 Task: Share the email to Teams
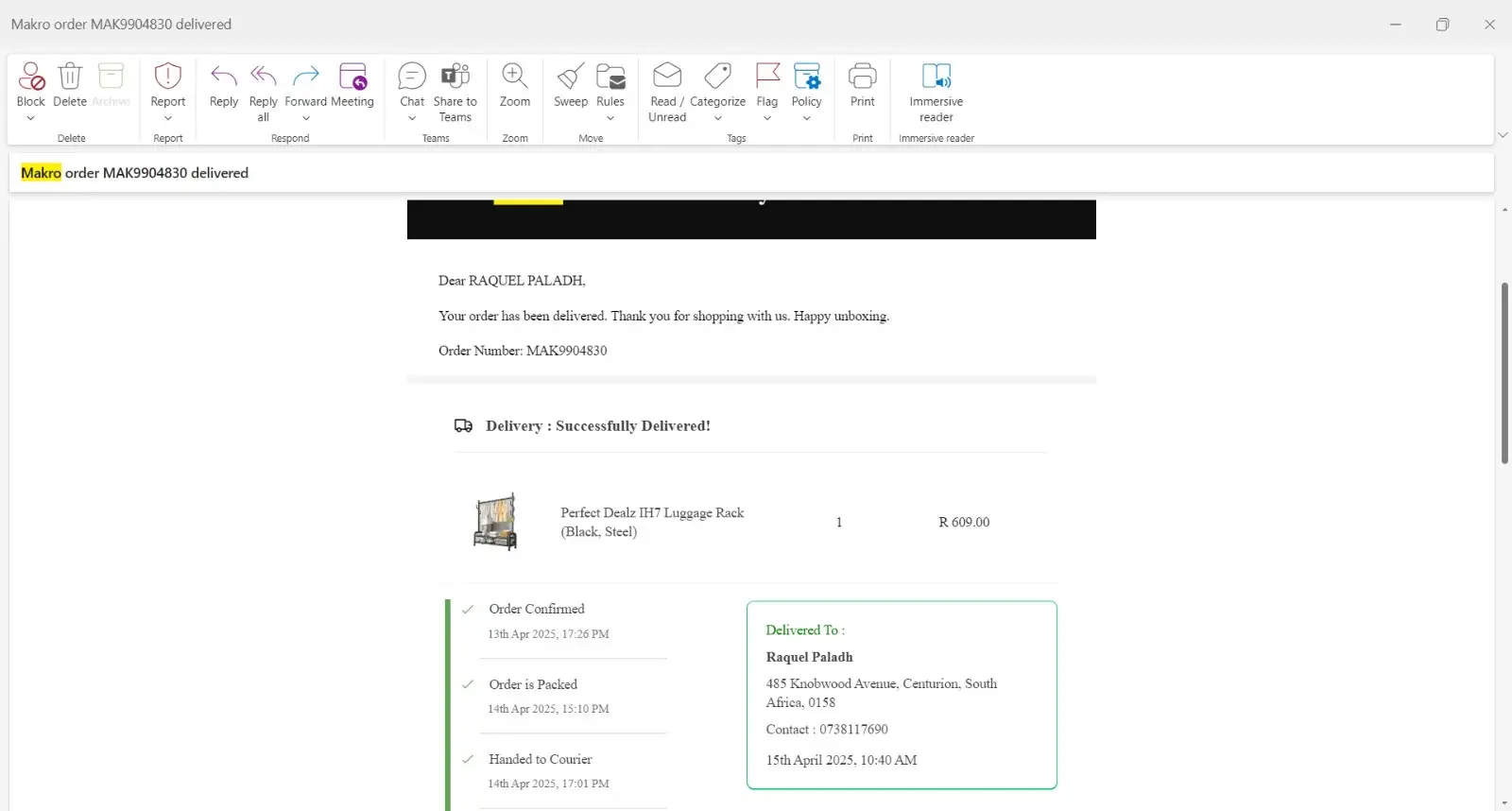[x=455, y=77]
